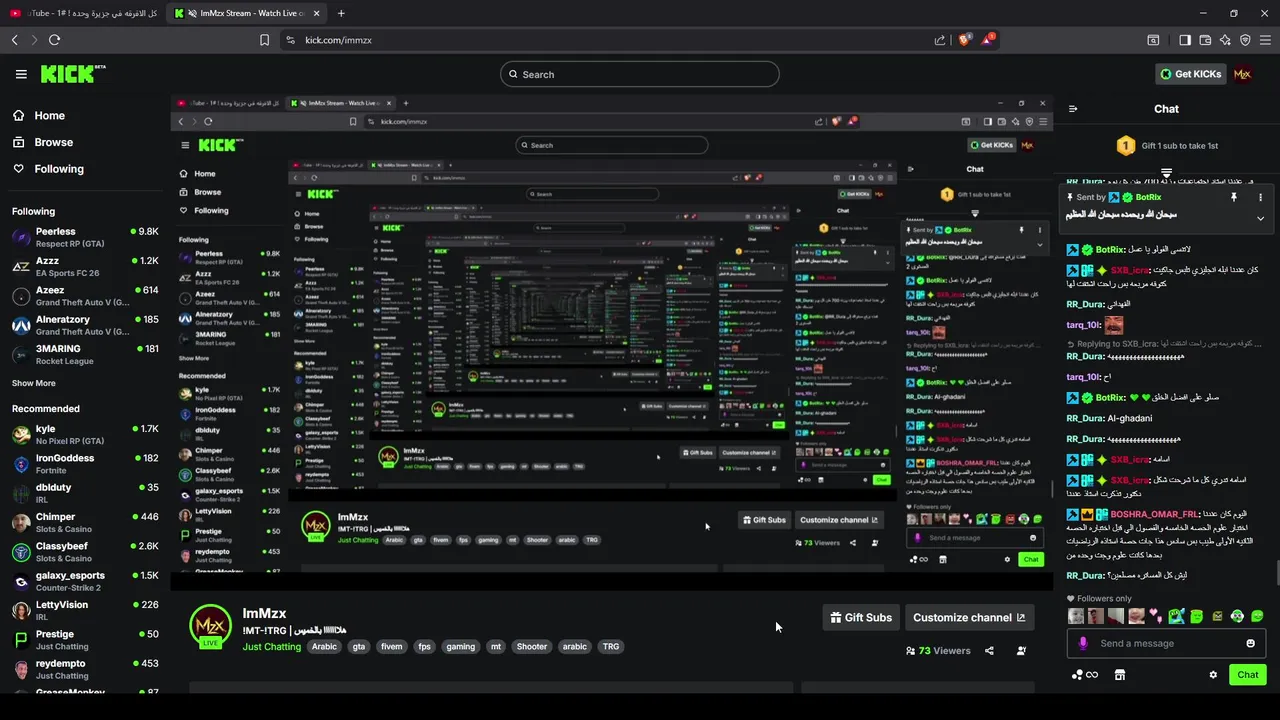
Task: Unpin the pinned BotRix message
Action: [x=1234, y=198]
